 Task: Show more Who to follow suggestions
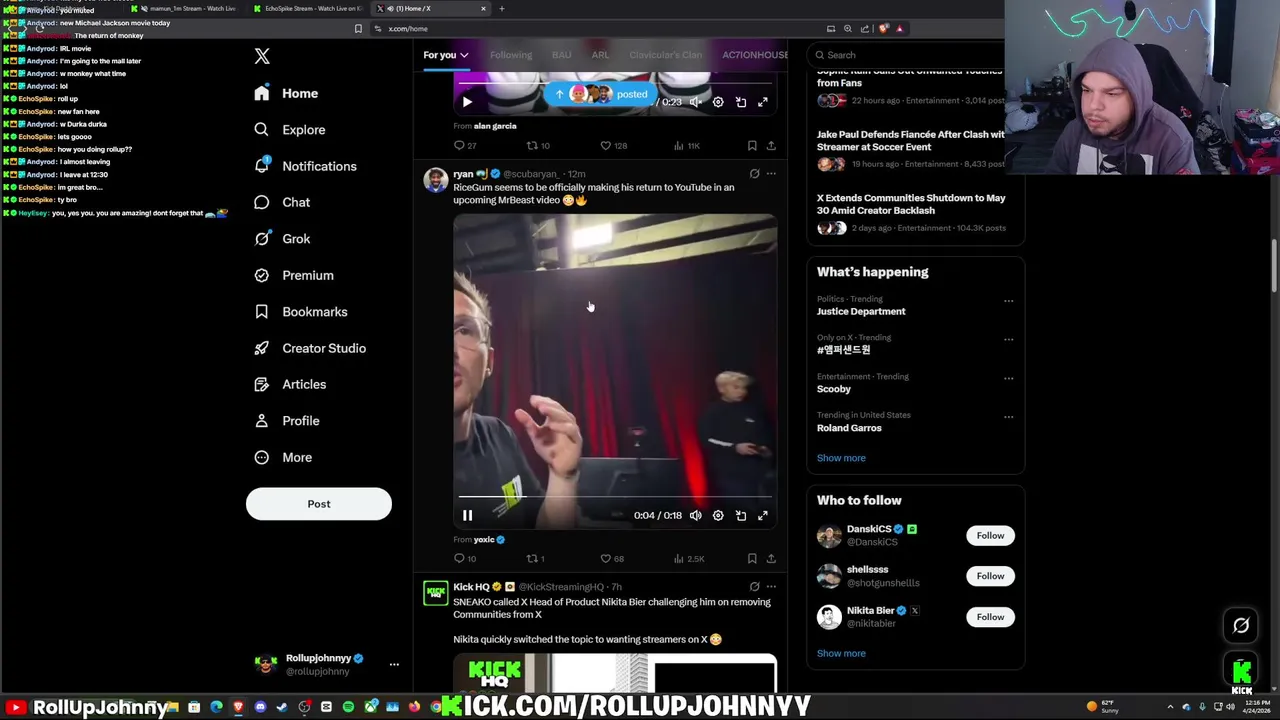[841, 654]
